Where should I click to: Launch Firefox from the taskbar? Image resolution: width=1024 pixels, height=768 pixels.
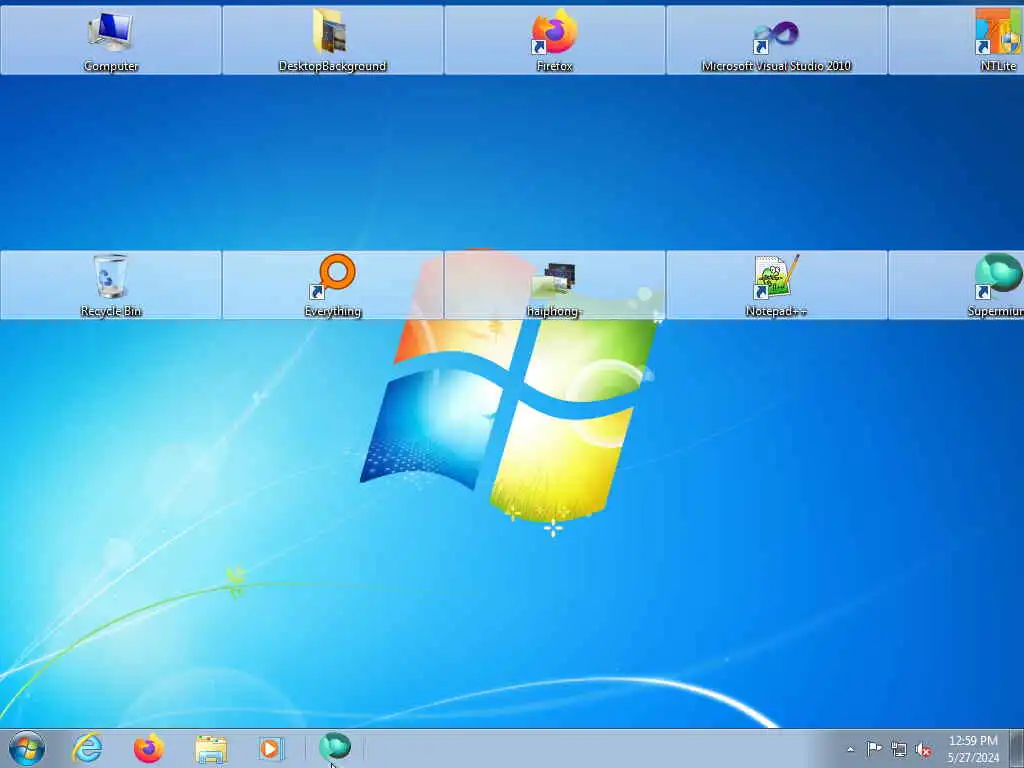click(149, 748)
